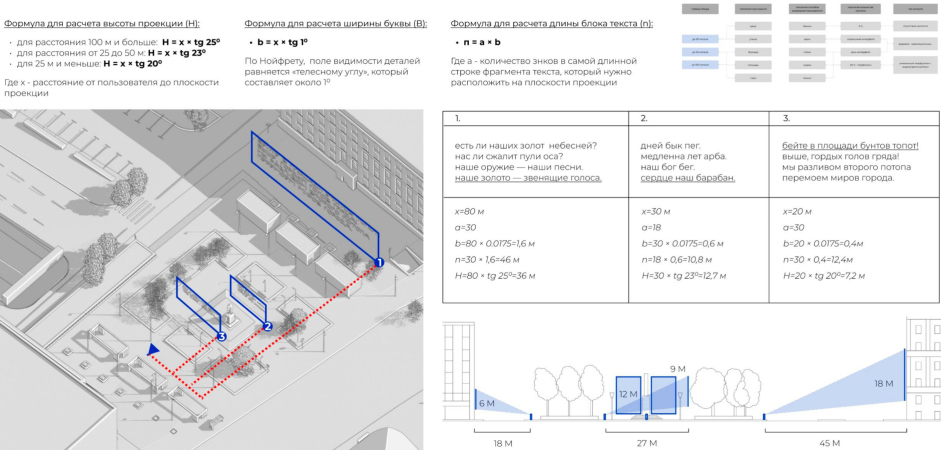Open underlined text "наше золото — звенящие голоса."
The height and width of the screenshot is (450, 941).
pyautogui.click(x=528, y=178)
